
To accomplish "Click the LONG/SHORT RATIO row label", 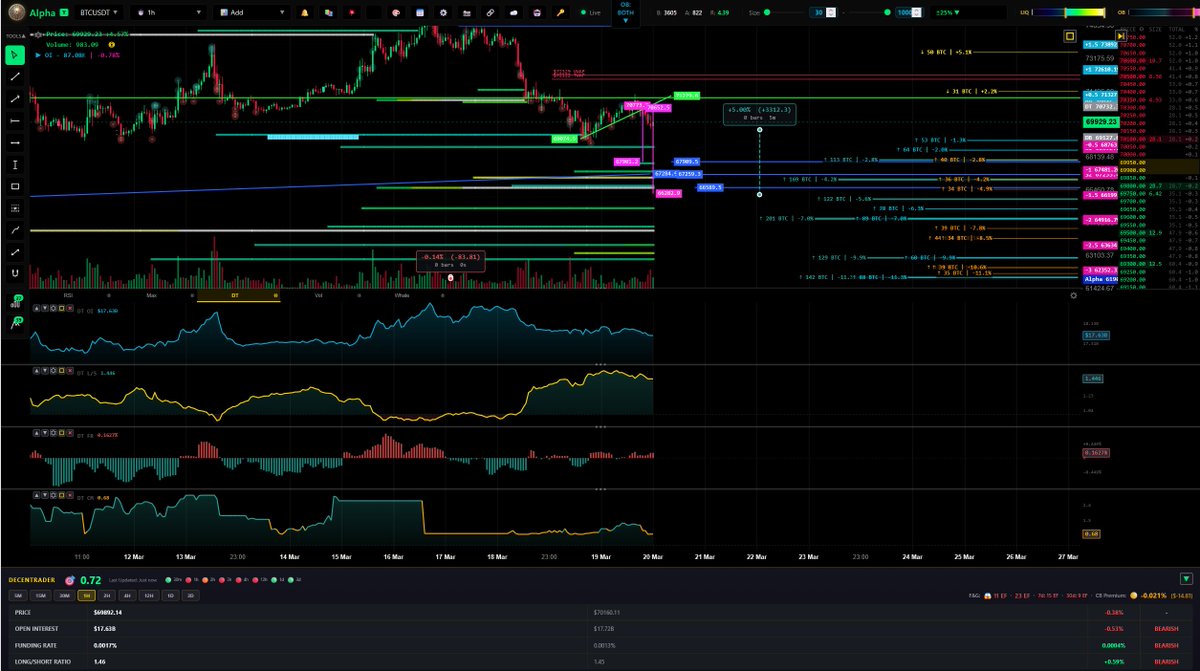I will point(42,662).
